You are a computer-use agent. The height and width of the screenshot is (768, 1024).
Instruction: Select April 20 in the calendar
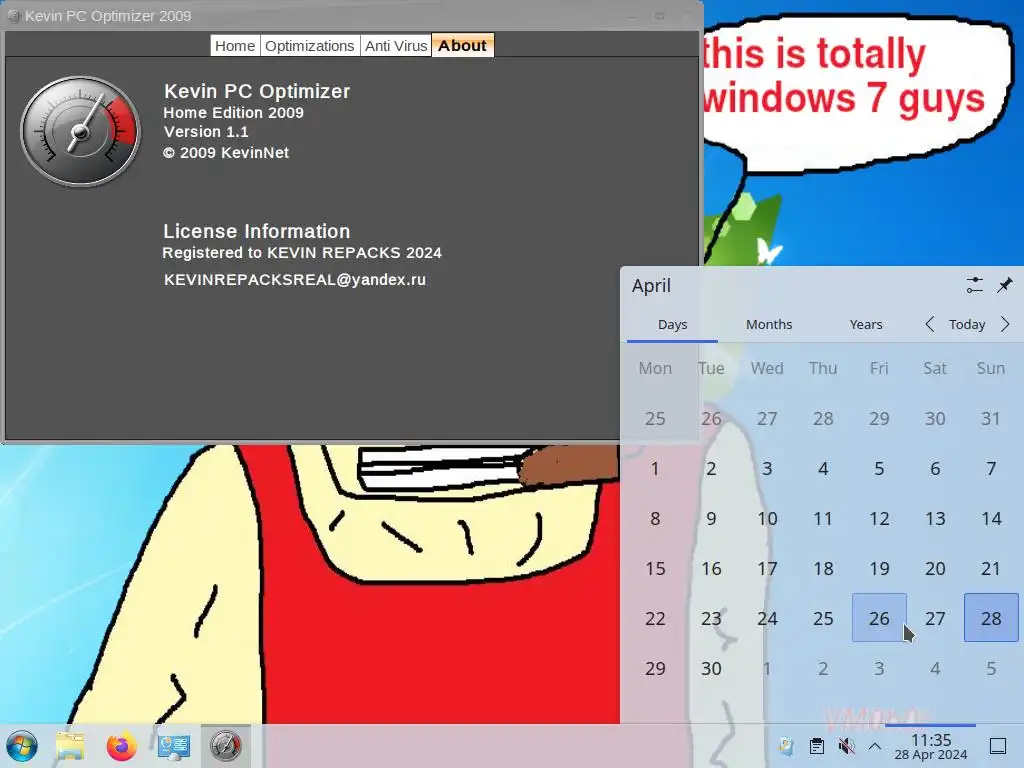click(x=935, y=568)
